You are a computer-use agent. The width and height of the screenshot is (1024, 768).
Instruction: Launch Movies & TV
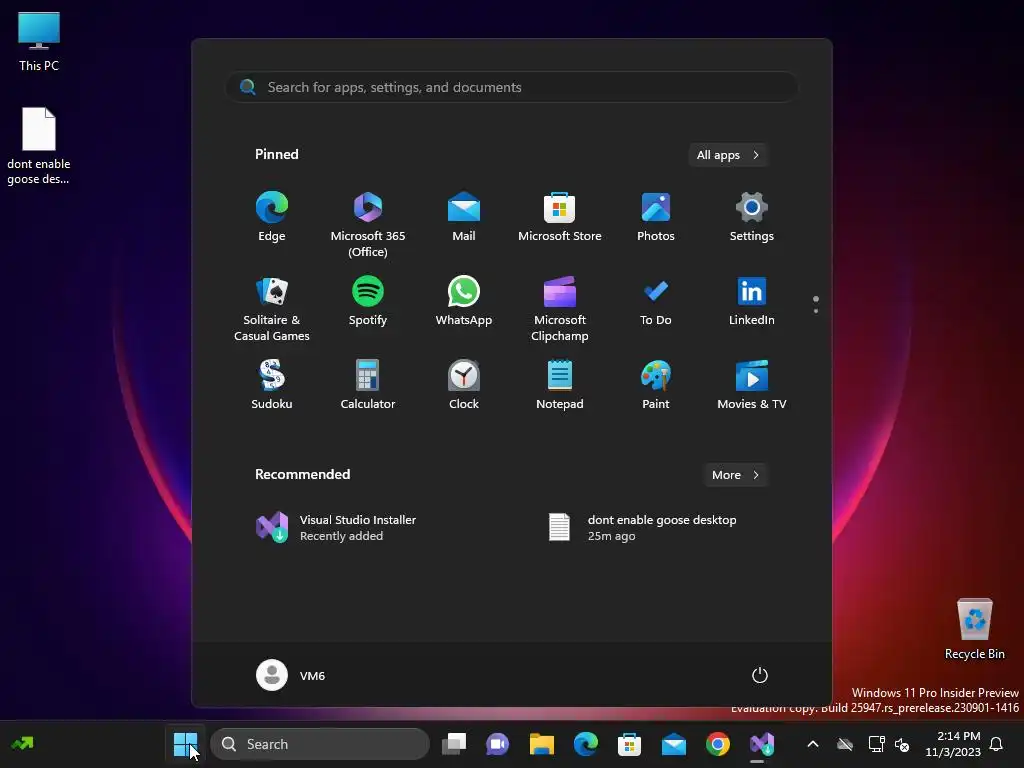click(x=752, y=385)
